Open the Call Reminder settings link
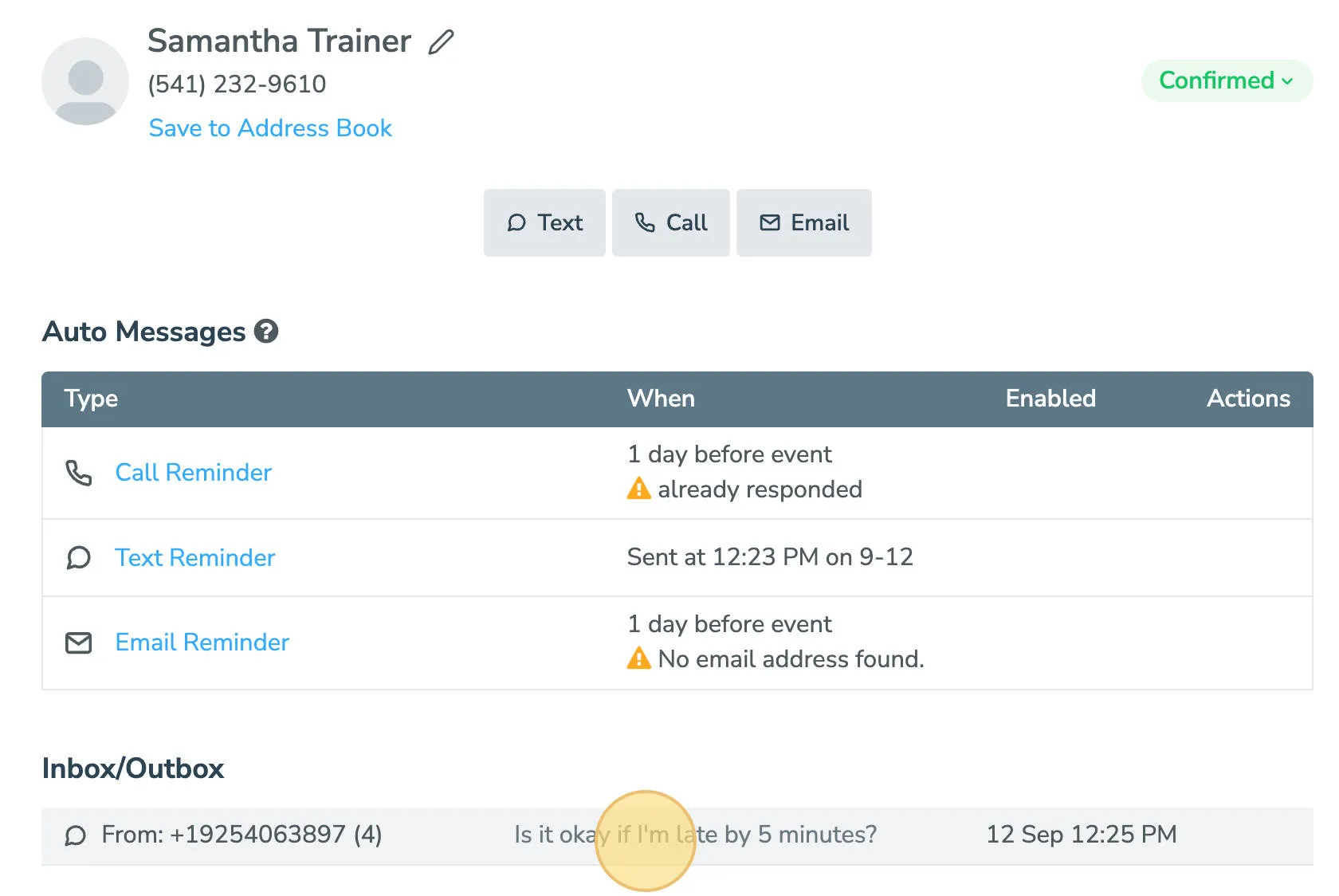 [x=193, y=473]
